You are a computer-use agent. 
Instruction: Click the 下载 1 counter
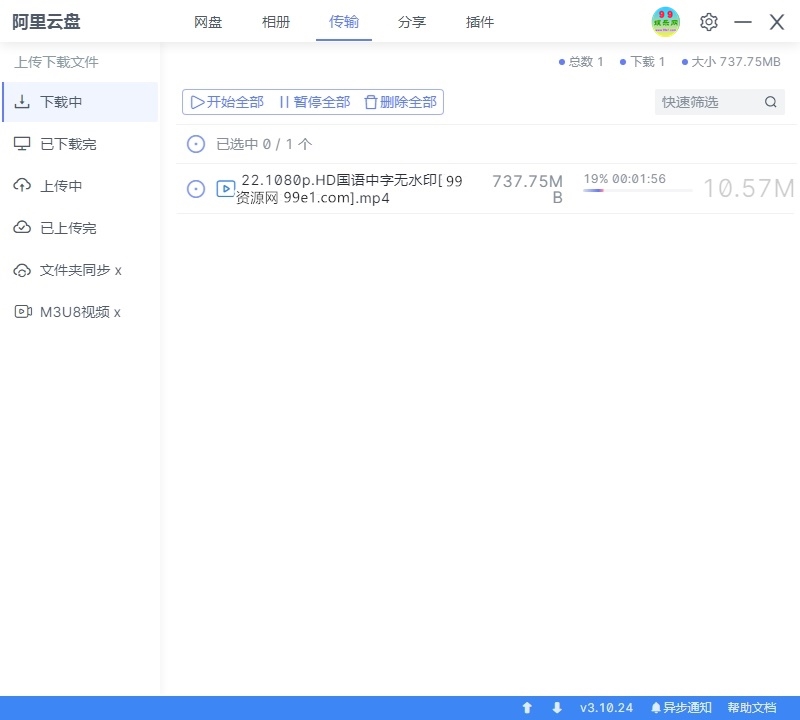point(643,62)
